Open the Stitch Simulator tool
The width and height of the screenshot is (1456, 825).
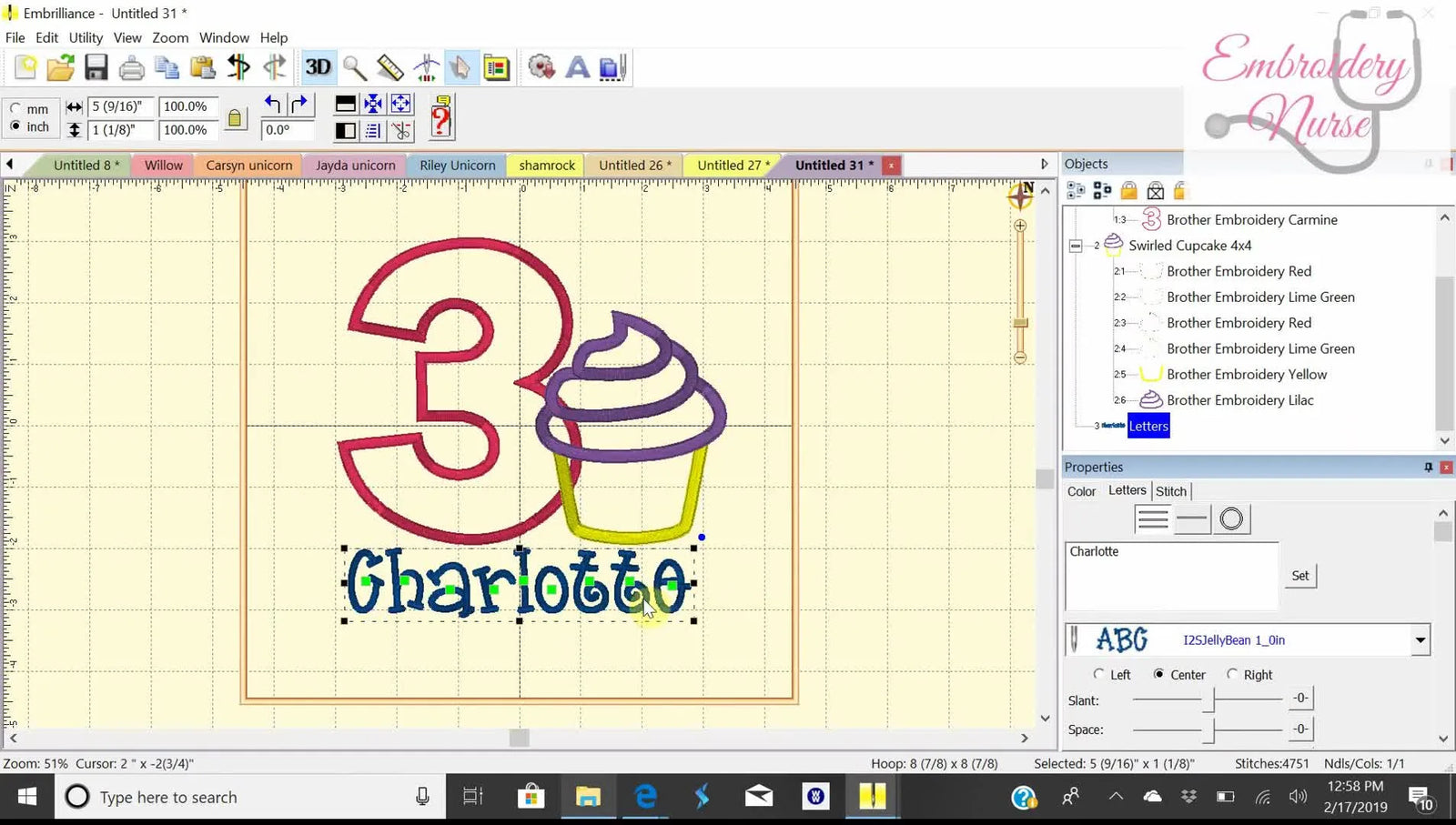coord(426,67)
